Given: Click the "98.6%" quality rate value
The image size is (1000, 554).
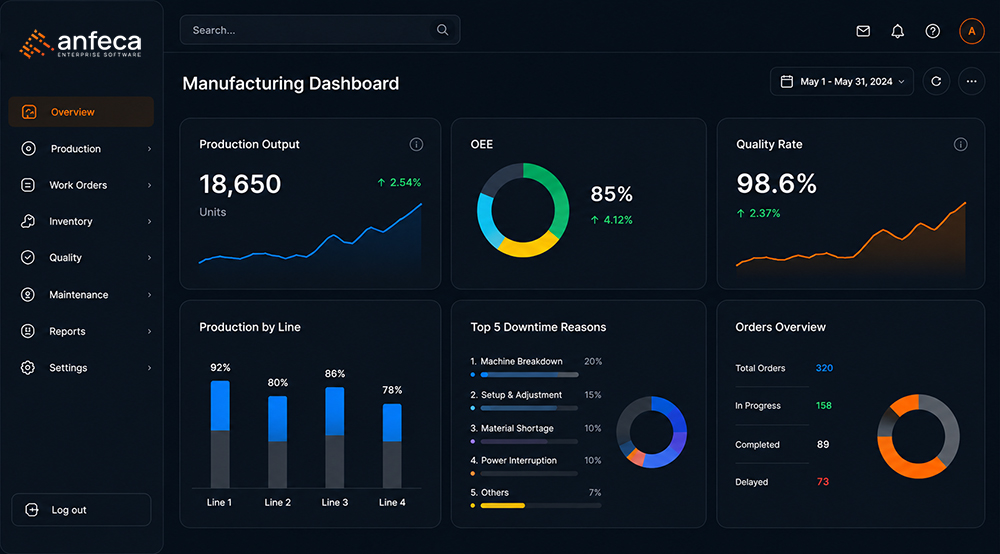Looking at the screenshot, I should tap(776, 184).
